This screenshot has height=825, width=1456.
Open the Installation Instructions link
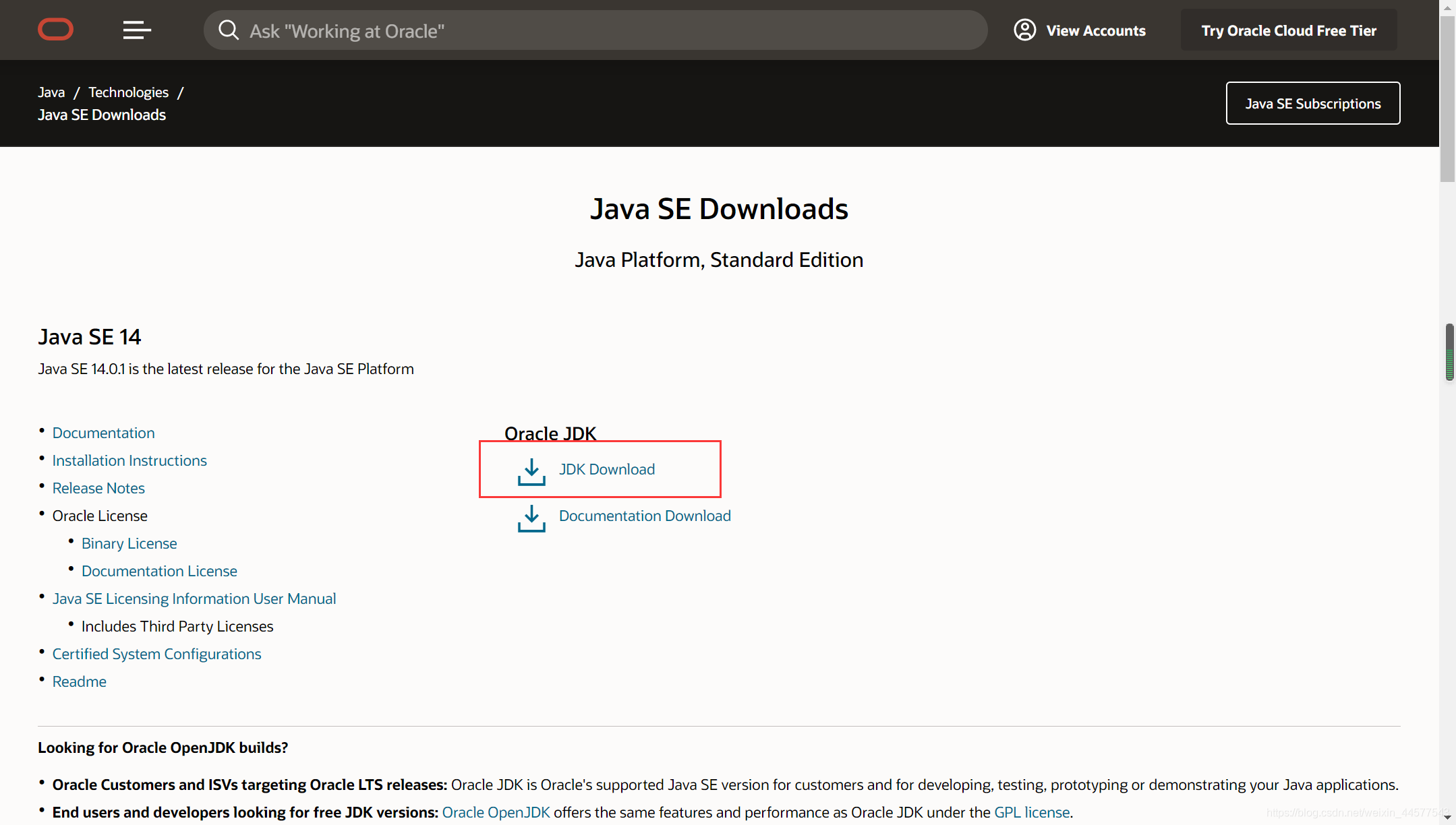click(x=129, y=460)
